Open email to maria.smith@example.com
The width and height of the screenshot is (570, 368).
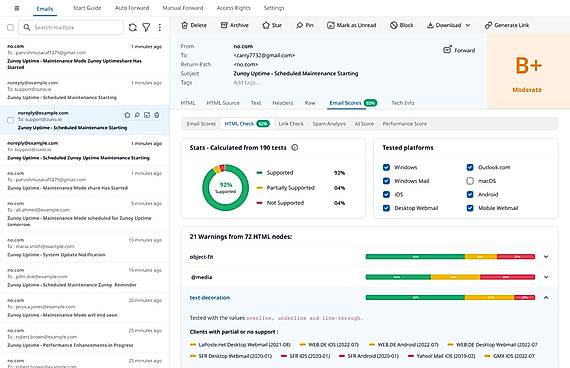(x=84, y=247)
